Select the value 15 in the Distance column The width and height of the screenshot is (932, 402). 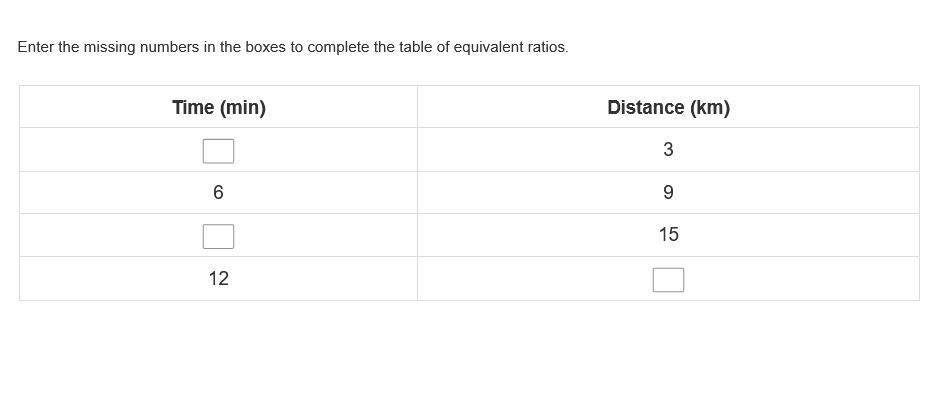coord(668,235)
